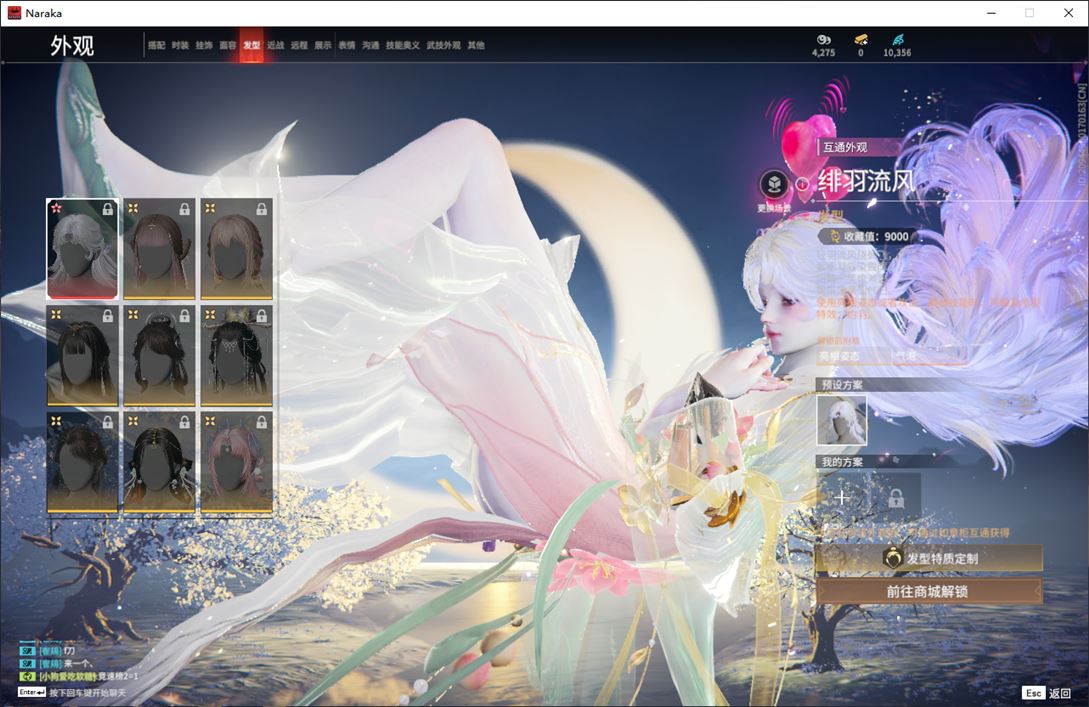
Task: Click the 外观 page title
Action: (72, 46)
